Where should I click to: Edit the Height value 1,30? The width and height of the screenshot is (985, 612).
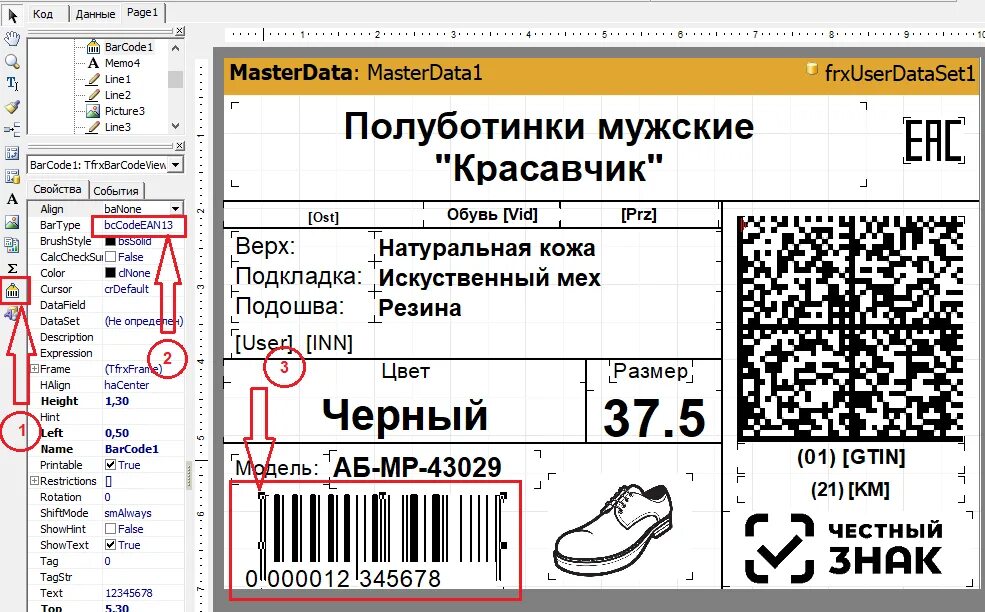point(143,401)
